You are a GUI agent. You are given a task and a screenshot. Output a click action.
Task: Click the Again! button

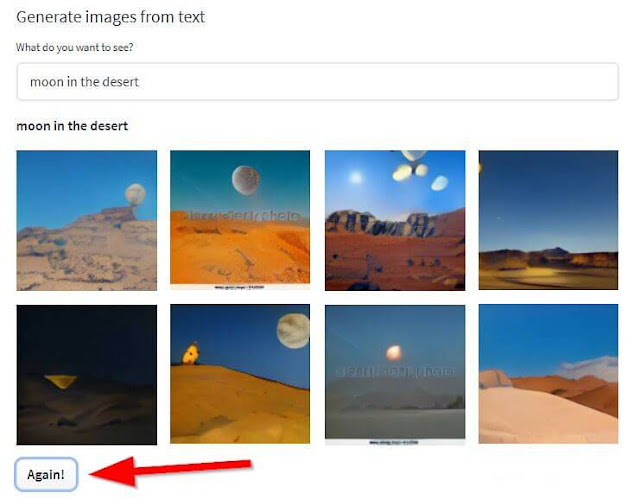46,474
